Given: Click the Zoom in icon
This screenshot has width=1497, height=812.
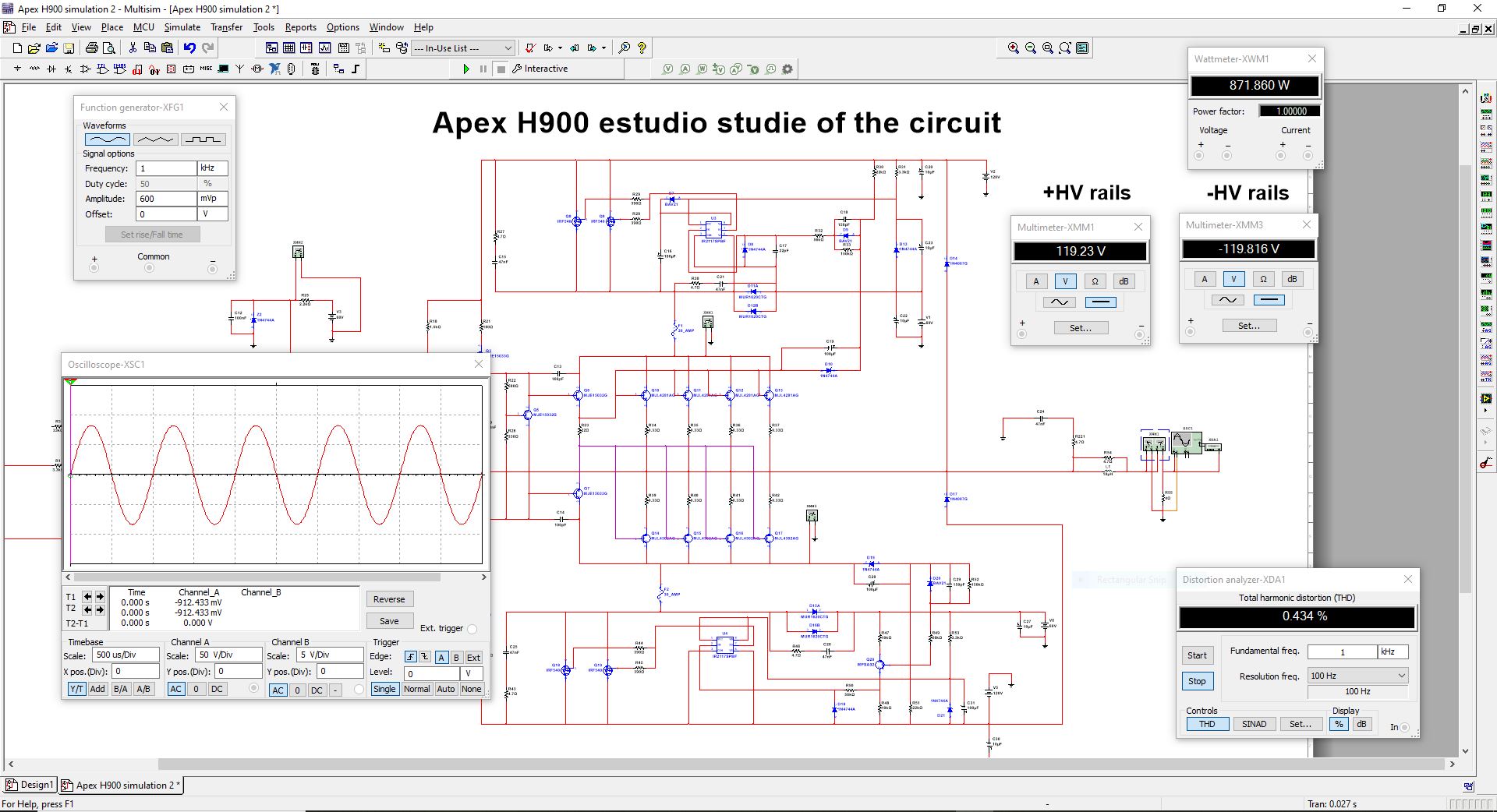Looking at the screenshot, I should click(x=1014, y=48).
